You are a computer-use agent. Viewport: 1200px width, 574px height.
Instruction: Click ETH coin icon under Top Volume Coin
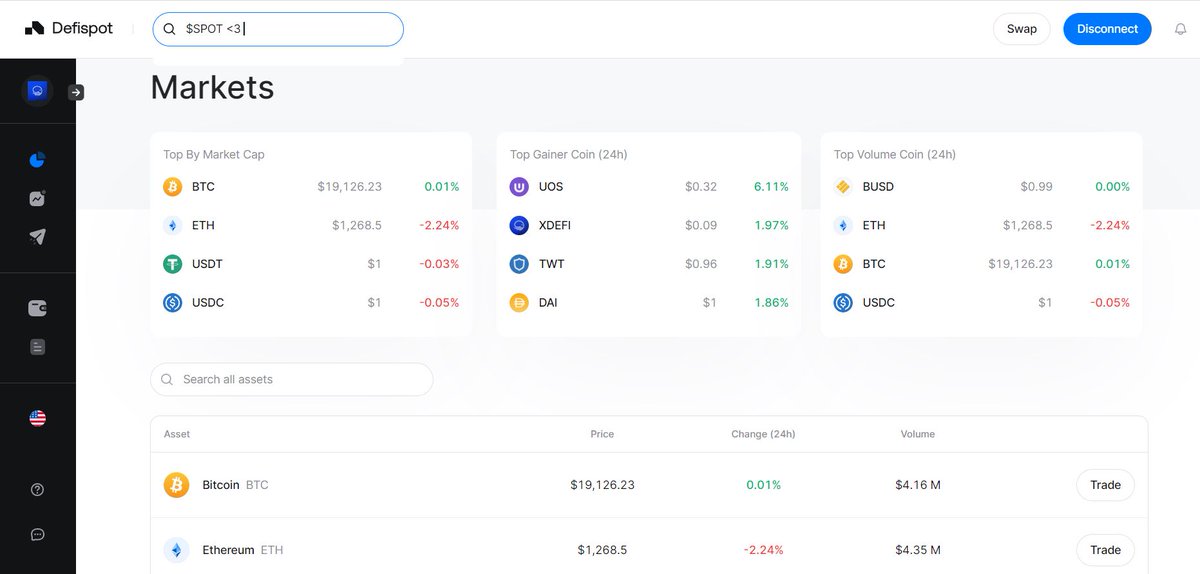tap(843, 225)
